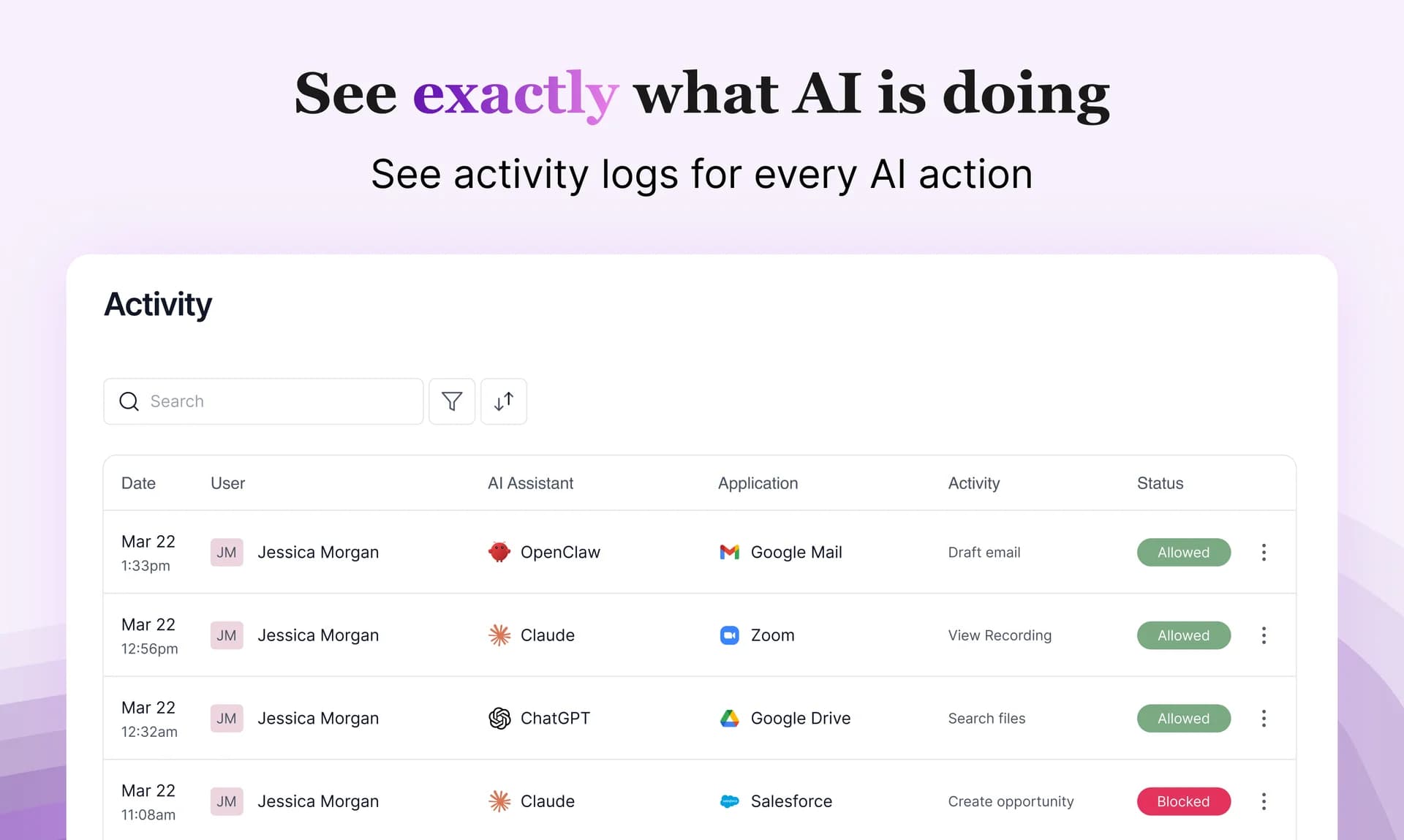The image size is (1404, 840).
Task: Click the Status column header
Action: [1160, 483]
